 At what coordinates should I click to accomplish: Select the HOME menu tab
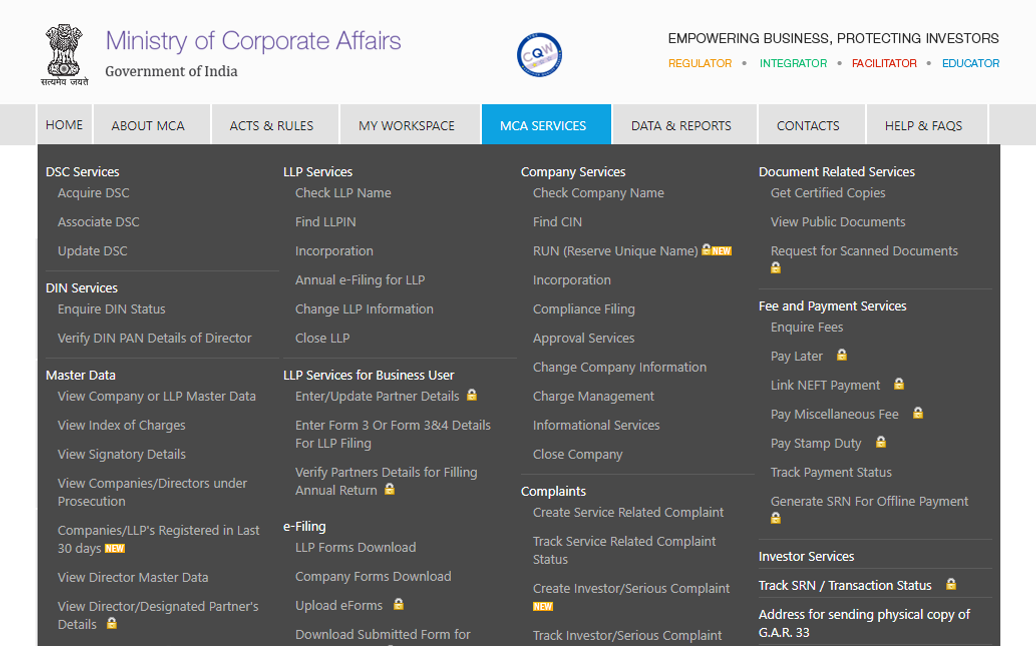coord(64,124)
